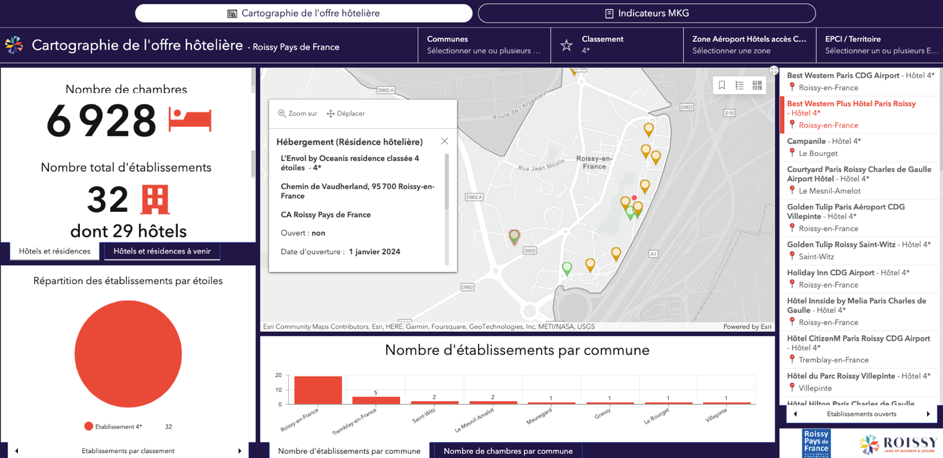Switch to Indicateurs MKG tab
The width and height of the screenshot is (943, 458).
[x=647, y=13]
